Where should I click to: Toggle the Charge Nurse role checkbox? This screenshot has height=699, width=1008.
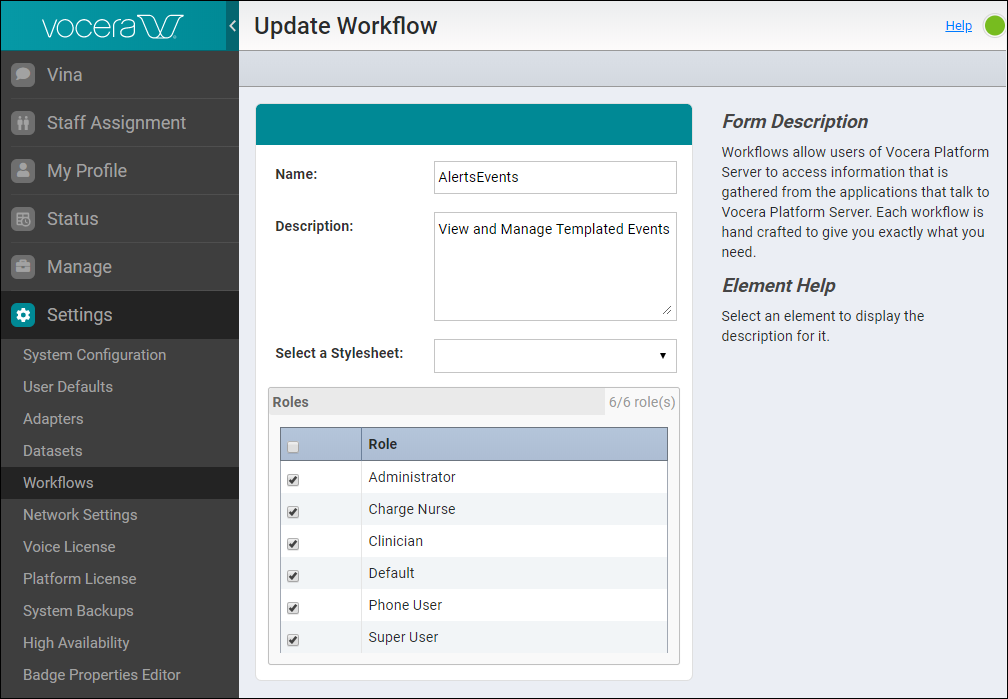(292, 512)
